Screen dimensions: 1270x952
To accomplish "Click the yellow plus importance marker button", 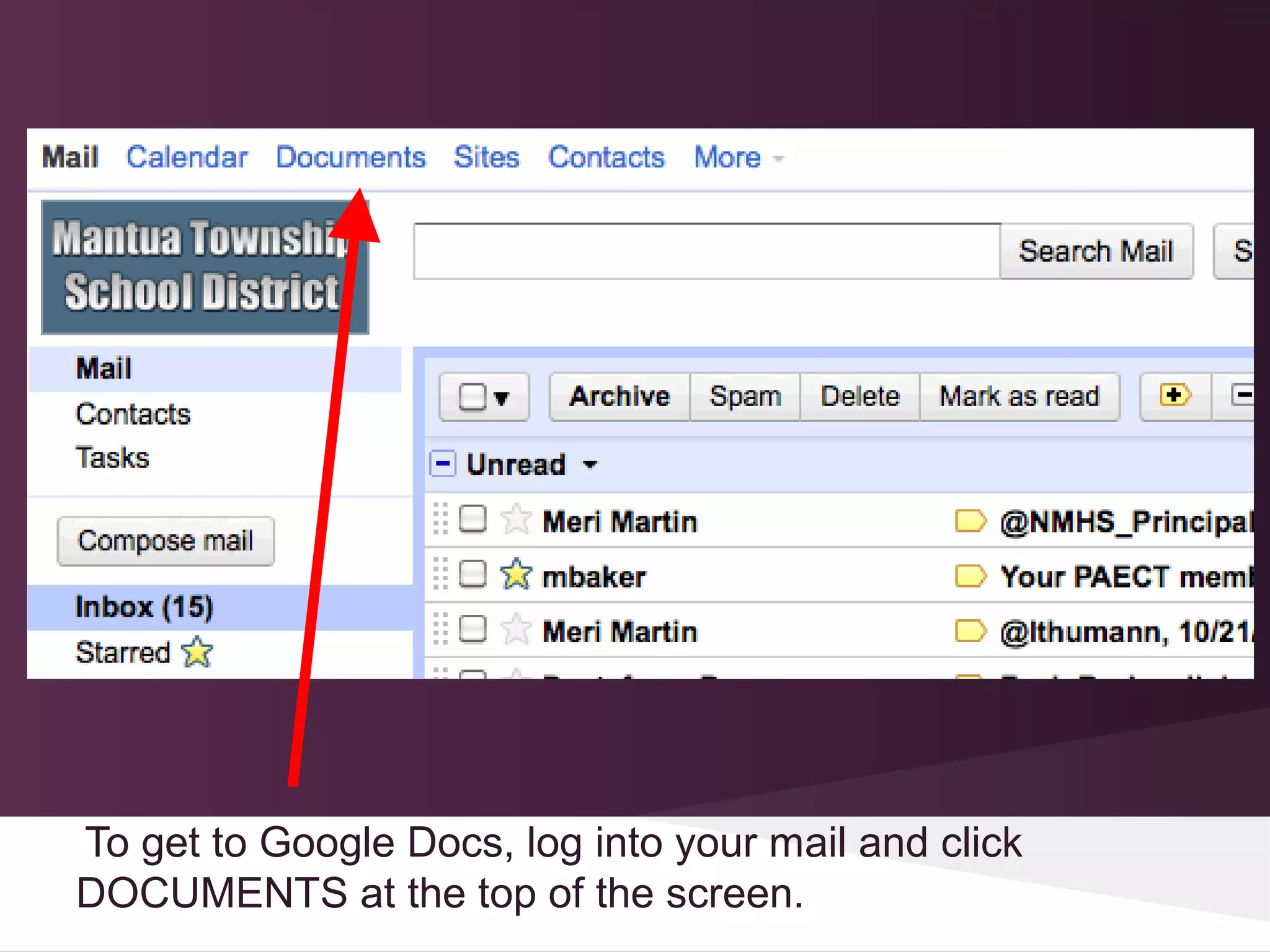I will pos(1175,396).
